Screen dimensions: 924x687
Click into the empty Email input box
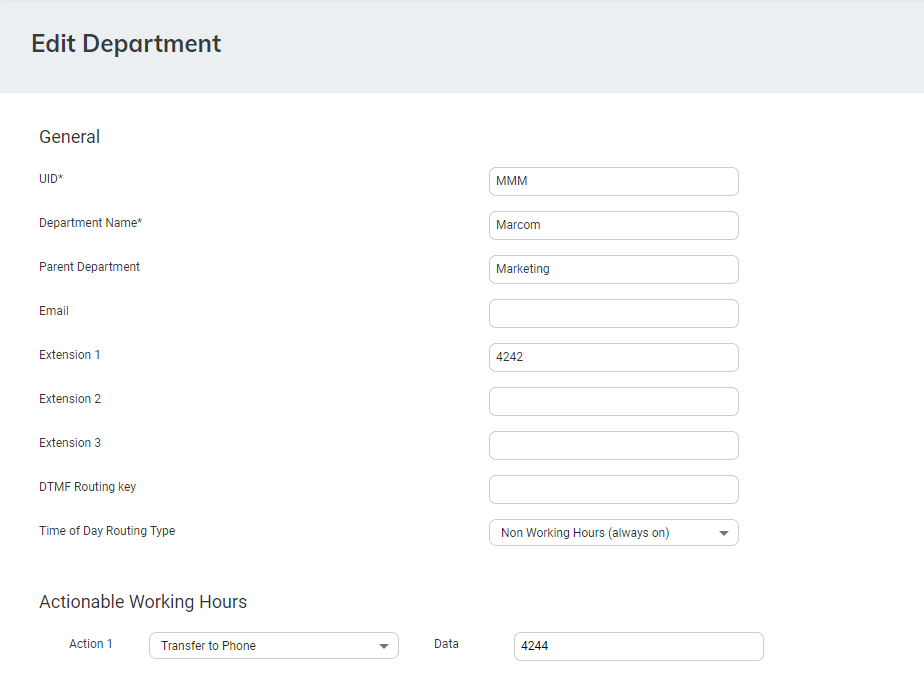click(613, 313)
